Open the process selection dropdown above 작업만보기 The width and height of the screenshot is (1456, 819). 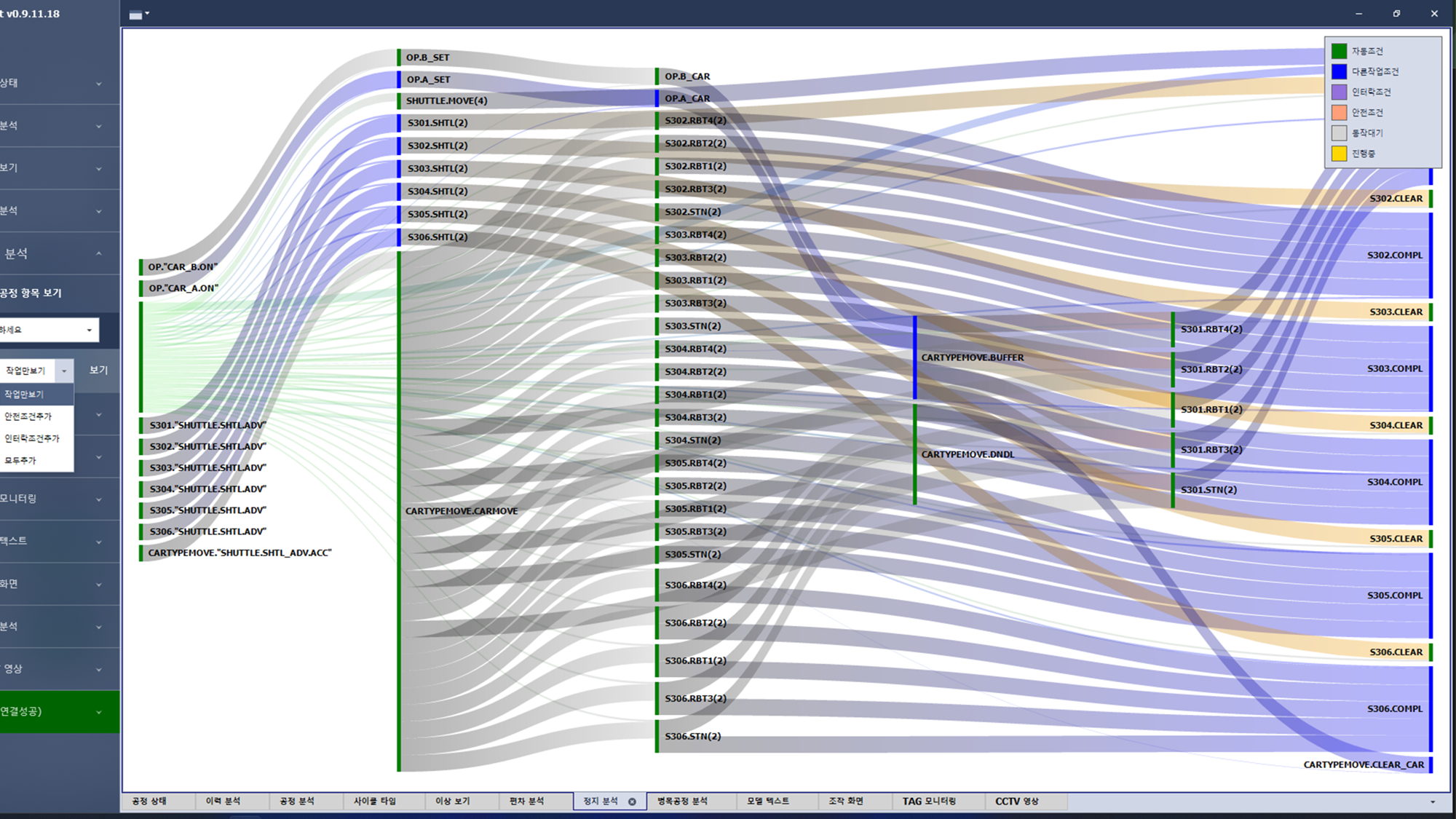click(x=89, y=330)
